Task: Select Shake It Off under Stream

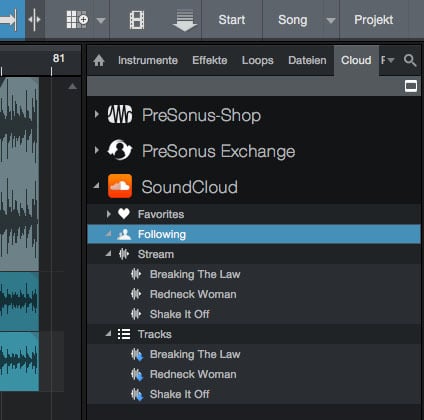Action: point(179,314)
